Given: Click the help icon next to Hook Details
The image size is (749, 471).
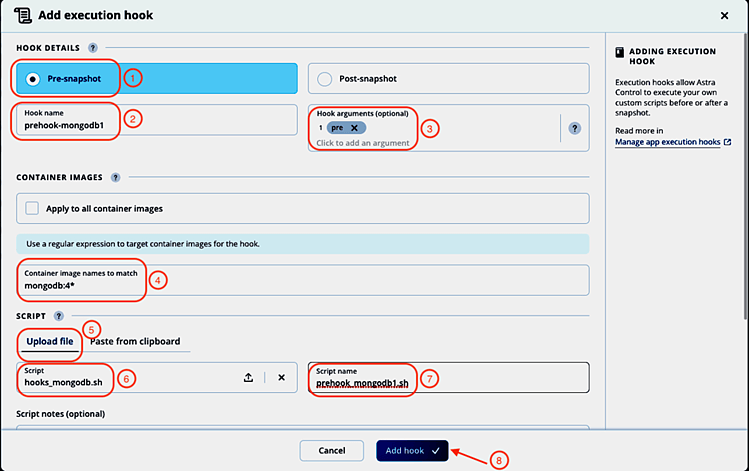Looking at the screenshot, I should click(x=93, y=47).
